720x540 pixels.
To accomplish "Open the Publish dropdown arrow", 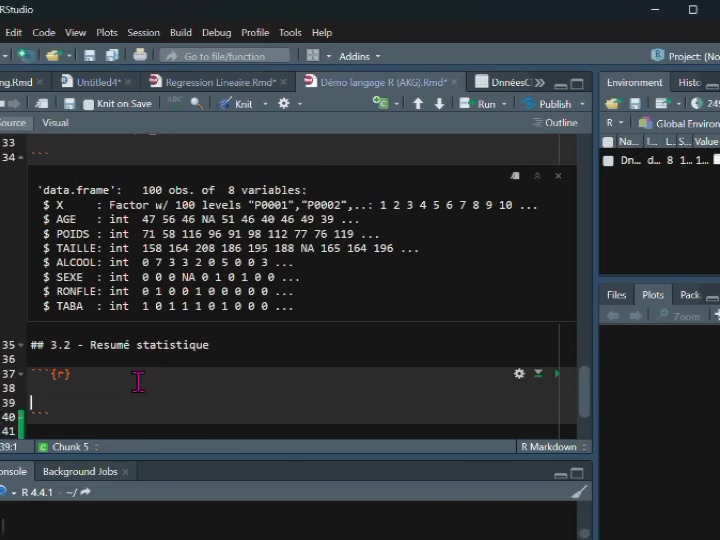I will tap(582, 104).
